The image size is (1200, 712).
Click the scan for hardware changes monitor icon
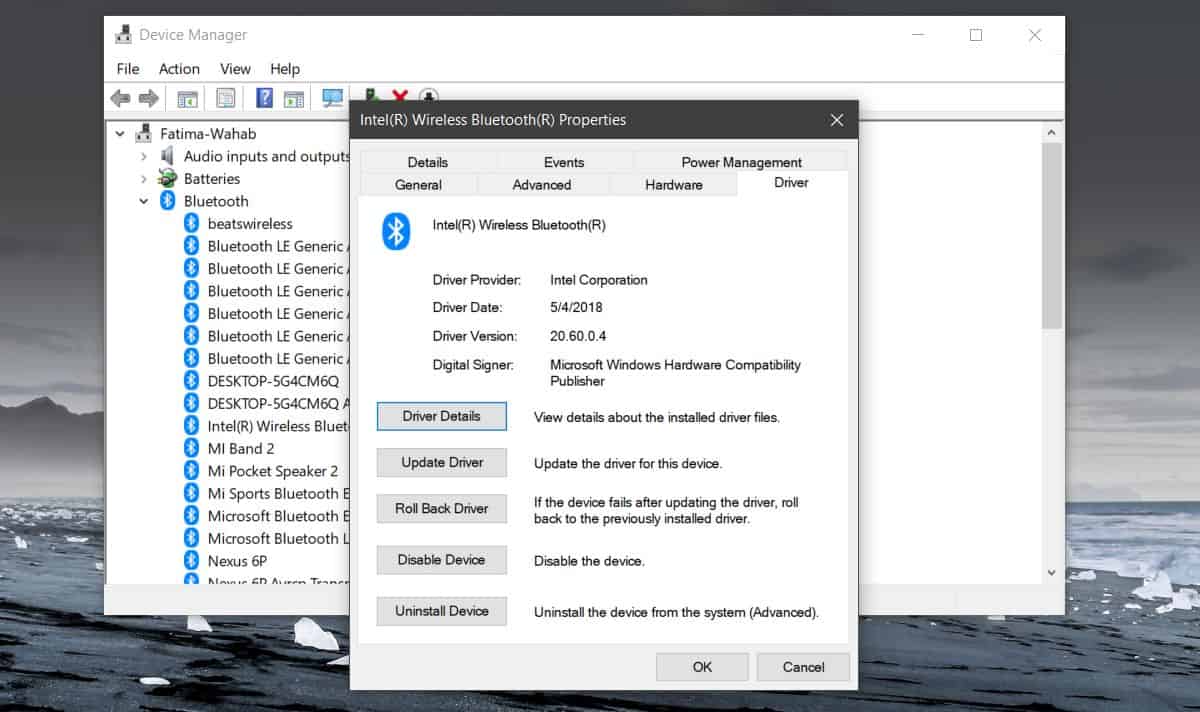pos(332,98)
